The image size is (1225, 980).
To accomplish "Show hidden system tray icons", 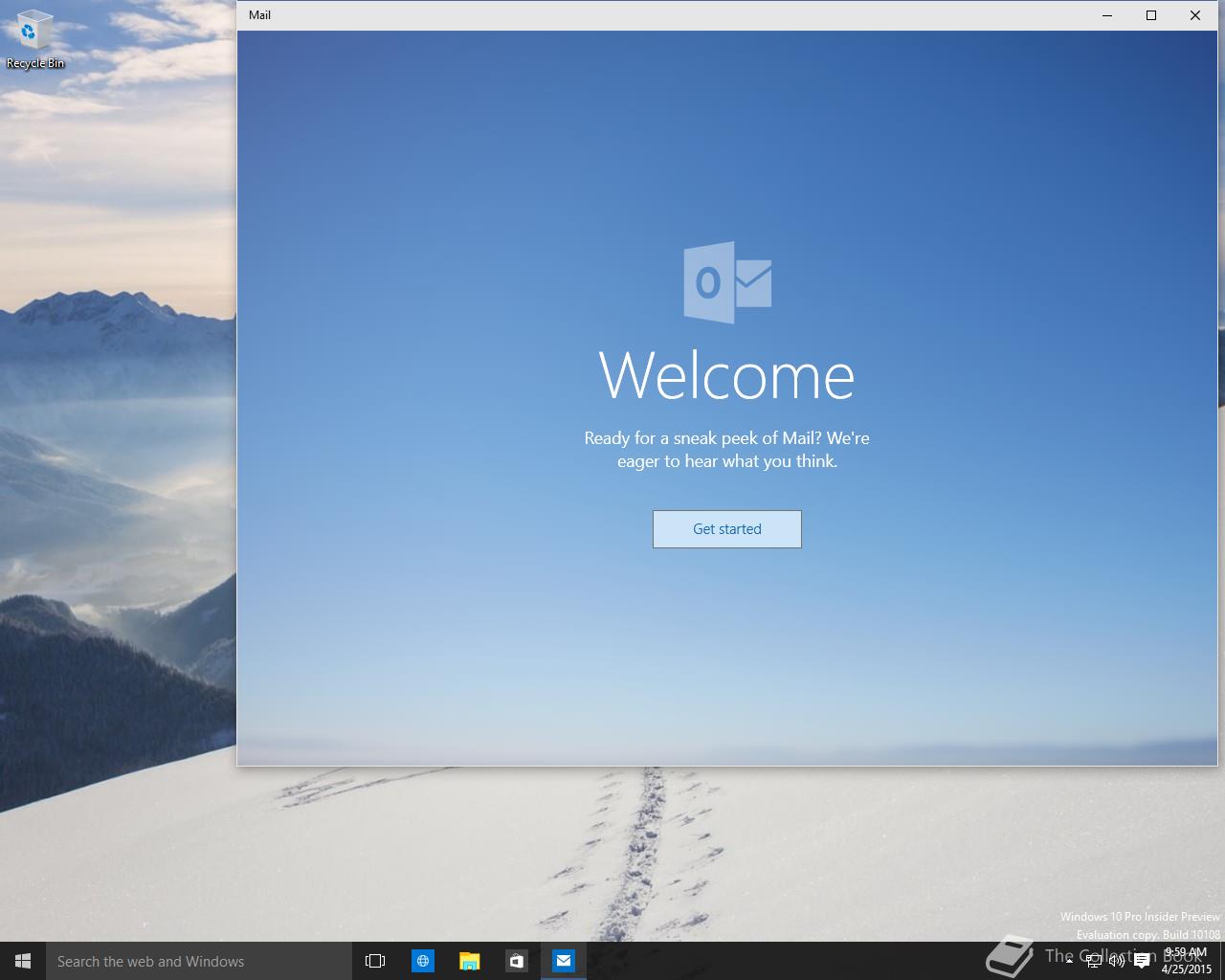I will 1069,961.
